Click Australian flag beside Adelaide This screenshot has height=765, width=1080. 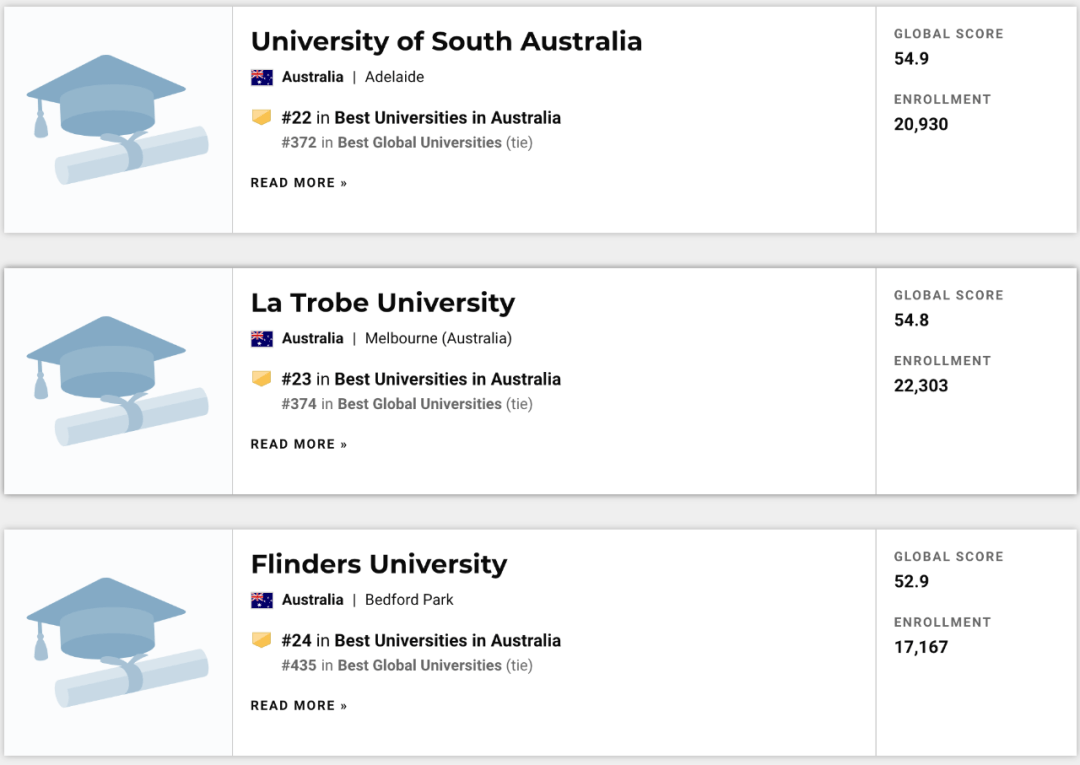262,77
